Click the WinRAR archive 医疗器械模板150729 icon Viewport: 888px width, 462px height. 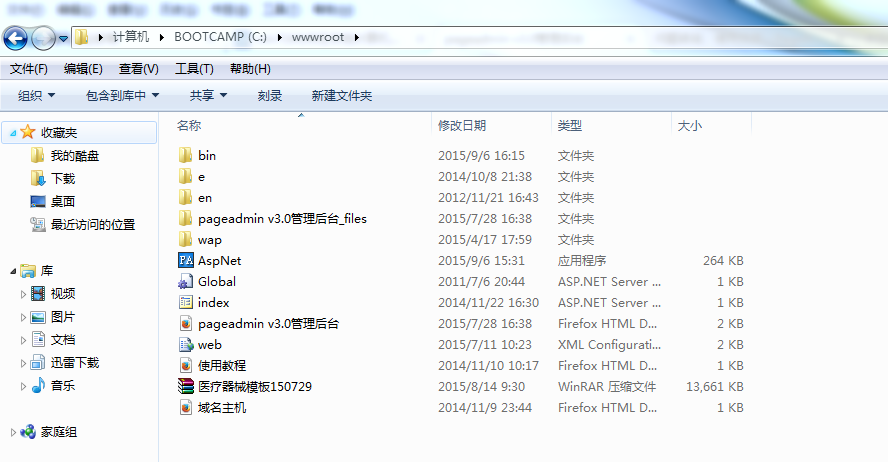[x=185, y=387]
